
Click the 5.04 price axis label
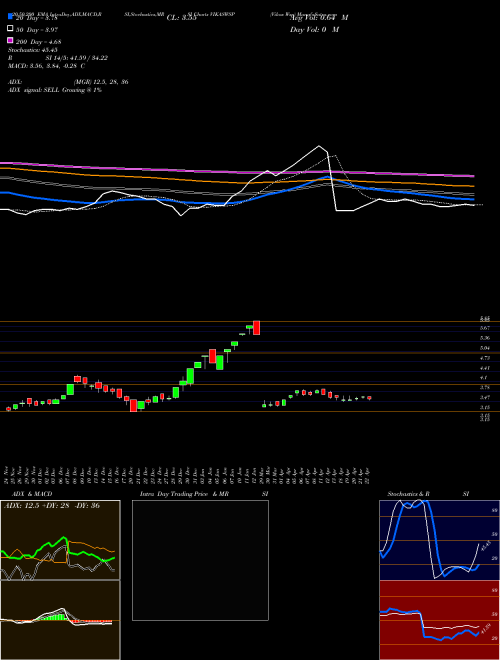[x=485, y=348]
